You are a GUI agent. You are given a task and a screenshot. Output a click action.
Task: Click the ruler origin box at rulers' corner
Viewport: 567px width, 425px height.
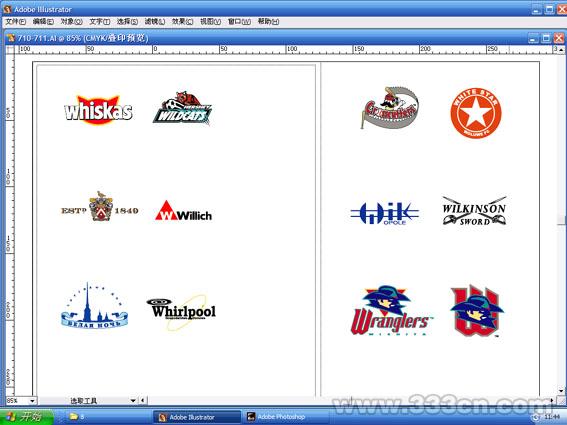click(10, 49)
